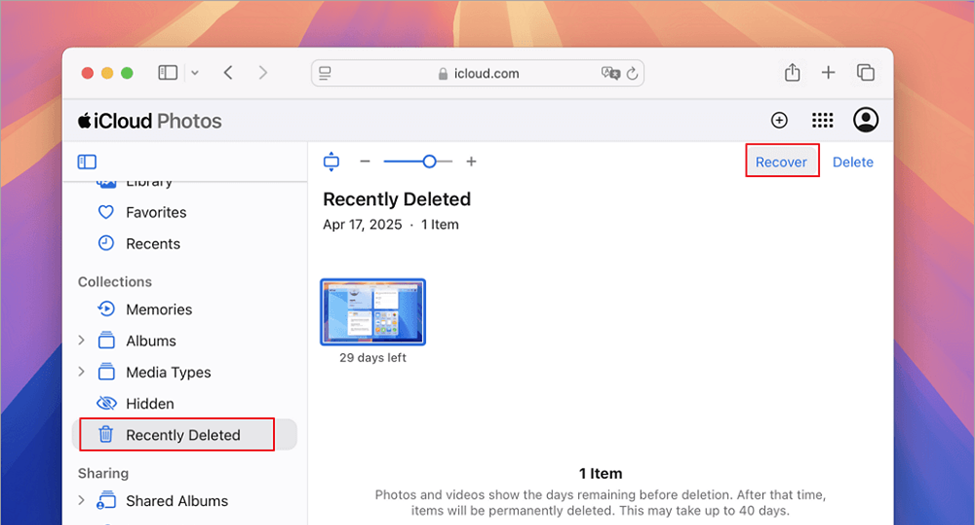Screen dimensions: 975x525
Task: Click the Recover button
Action: coord(781,162)
